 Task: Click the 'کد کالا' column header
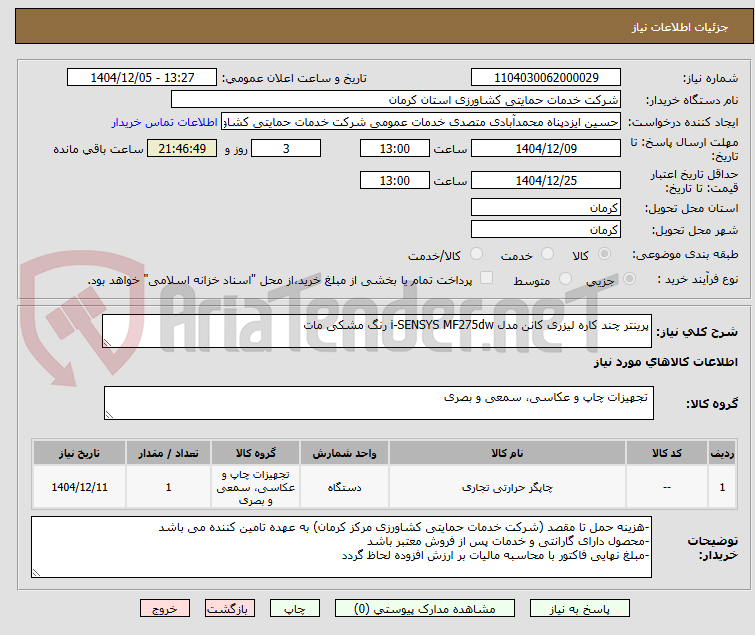pyautogui.click(x=667, y=453)
